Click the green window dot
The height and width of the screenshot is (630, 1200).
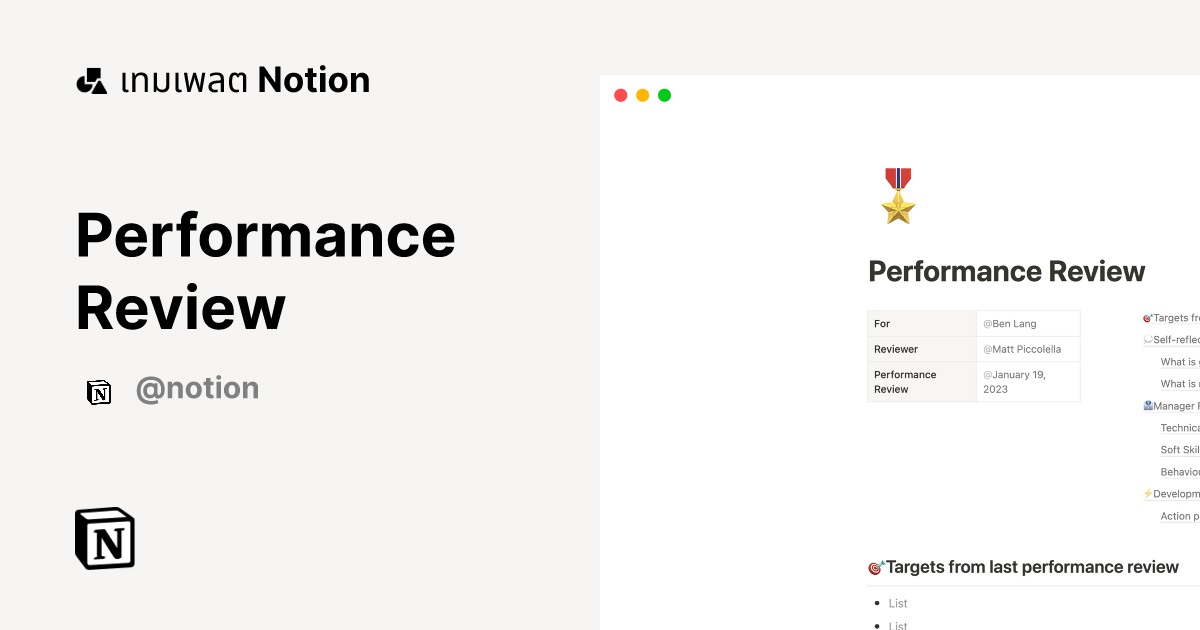tap(664, 94)
